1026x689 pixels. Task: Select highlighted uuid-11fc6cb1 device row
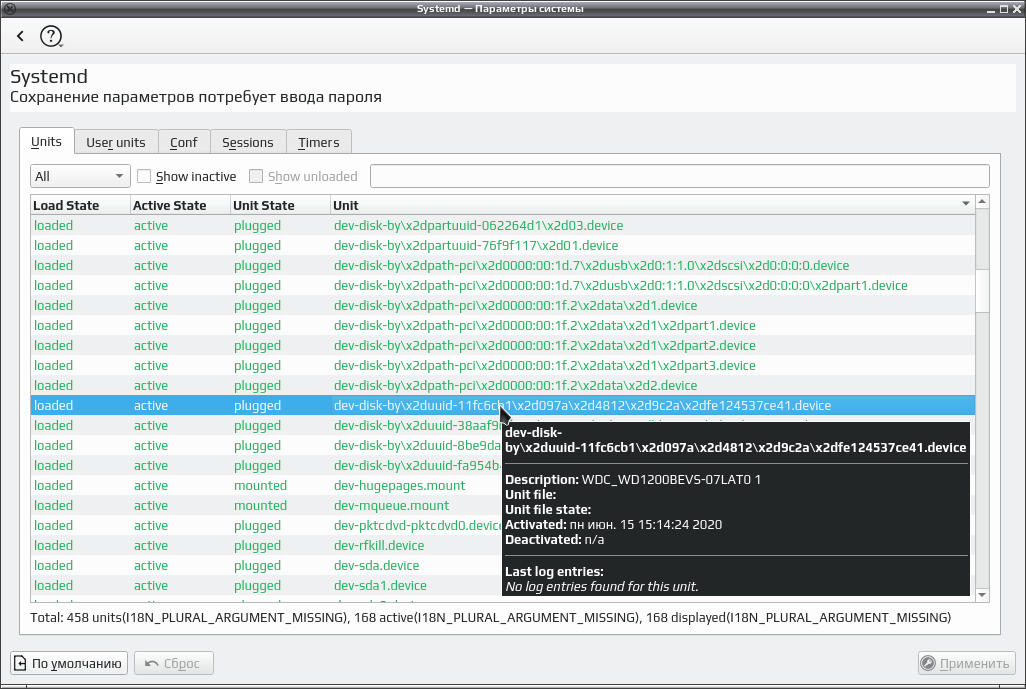click(503, 405)
